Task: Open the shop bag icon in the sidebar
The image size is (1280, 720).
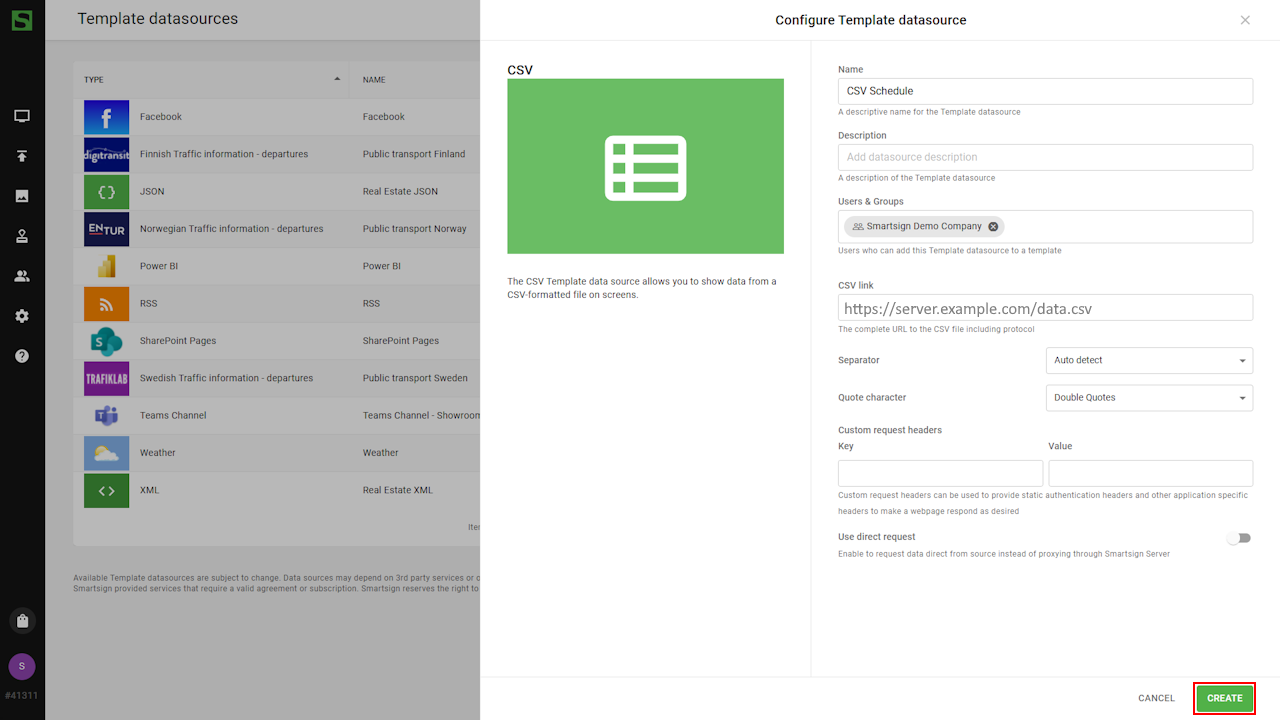Action: [x=22, y=621]
